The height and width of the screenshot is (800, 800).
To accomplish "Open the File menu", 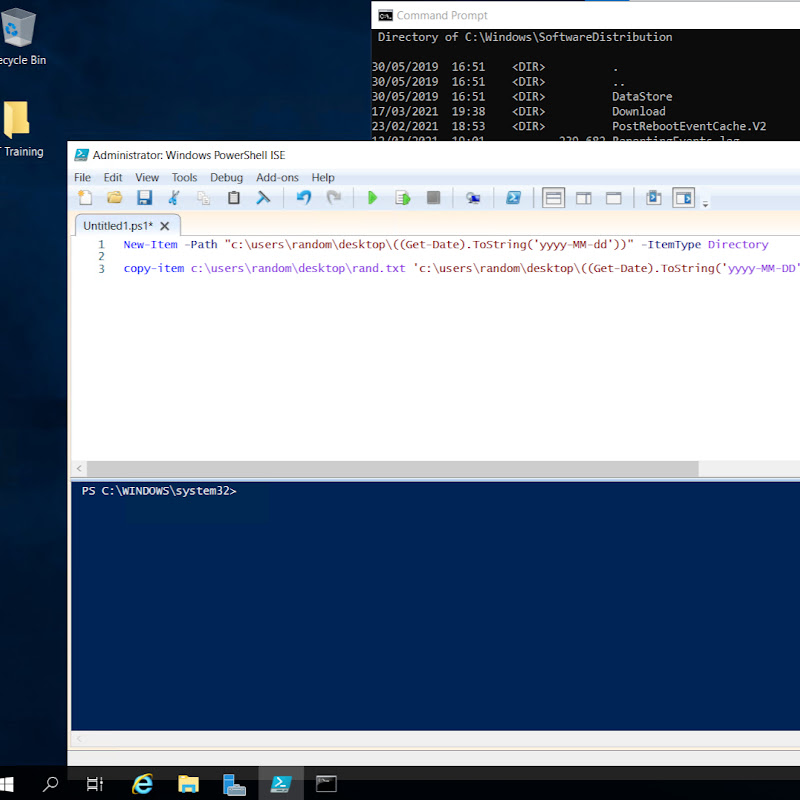I will point(82,178).
